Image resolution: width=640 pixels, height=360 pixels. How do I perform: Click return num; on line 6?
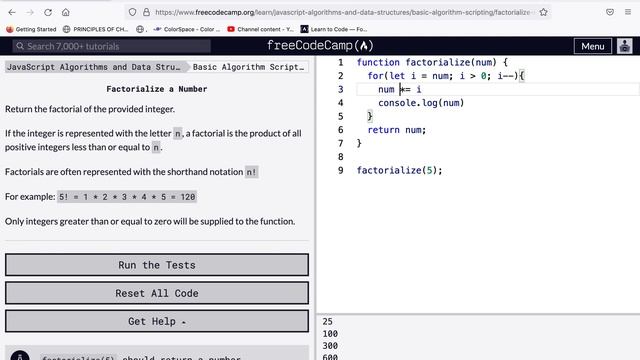[397, 130]
